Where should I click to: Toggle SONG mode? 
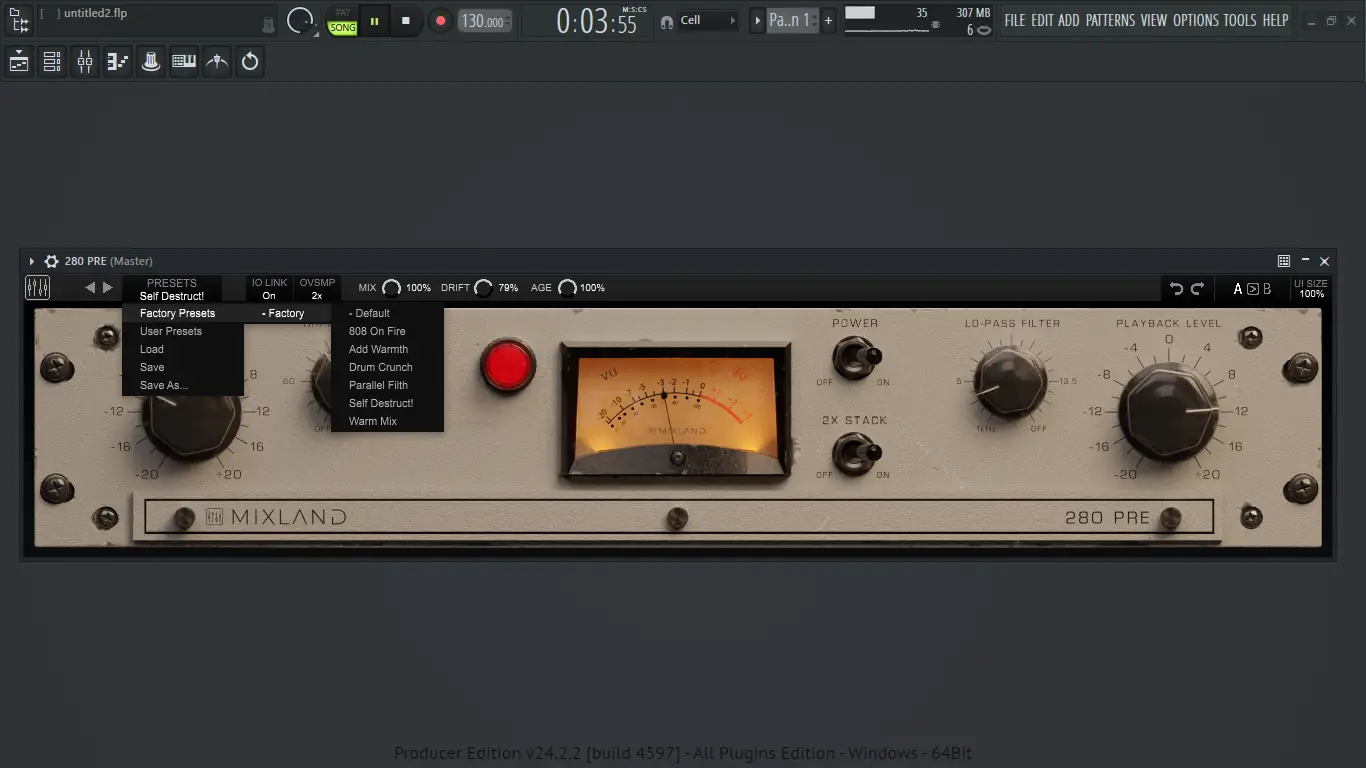[x=343, y=28]
